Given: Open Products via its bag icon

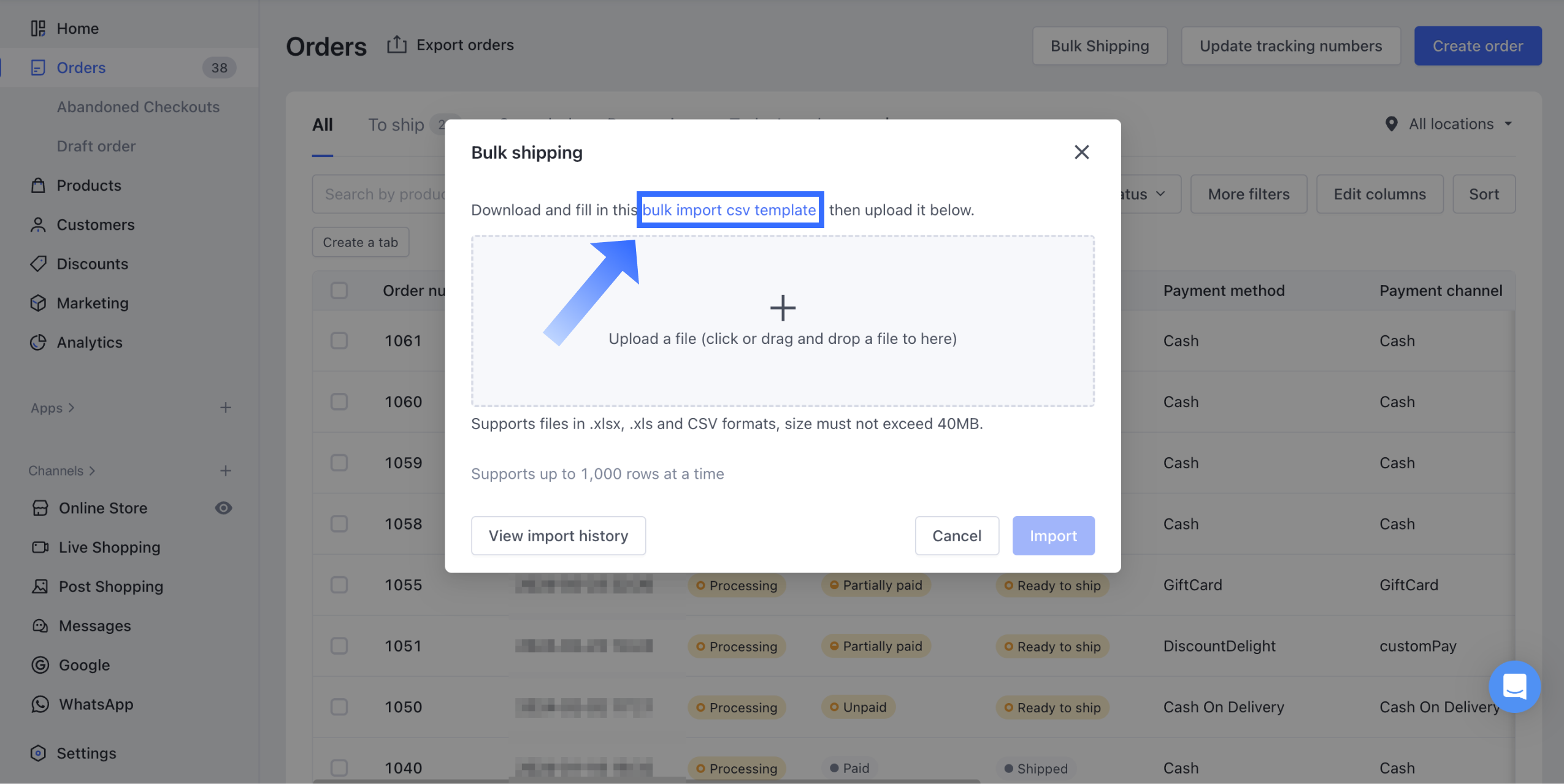Looking at the screenshot, I should (x=38, y=185).
